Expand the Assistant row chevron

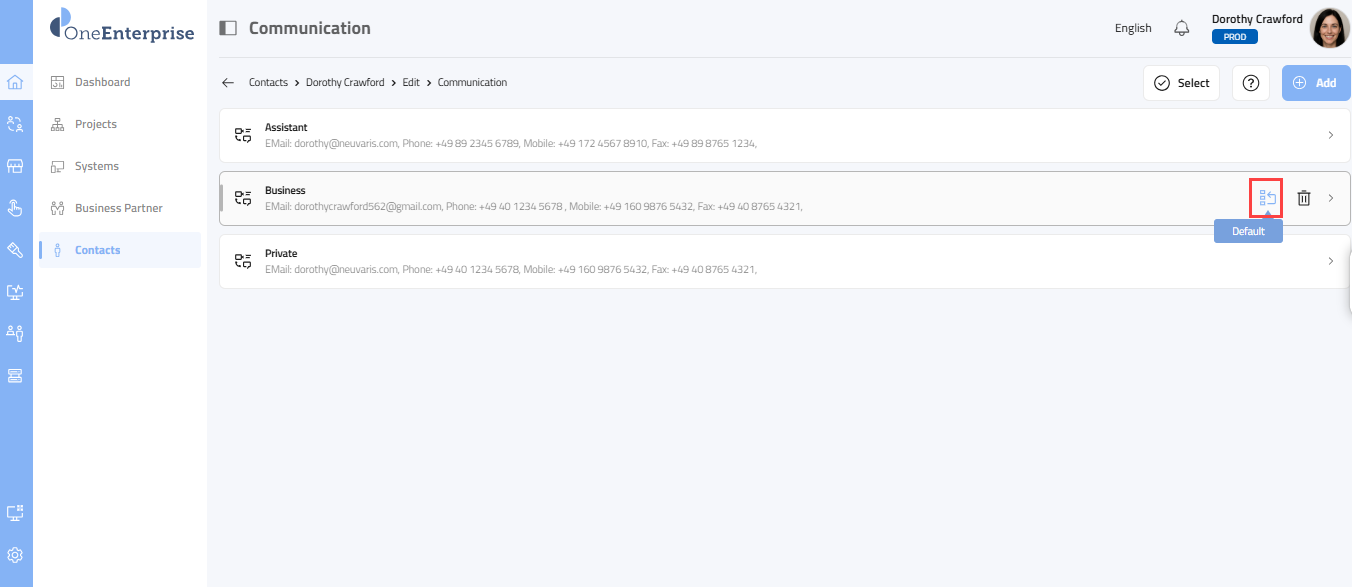click(x=1330, y=135)
